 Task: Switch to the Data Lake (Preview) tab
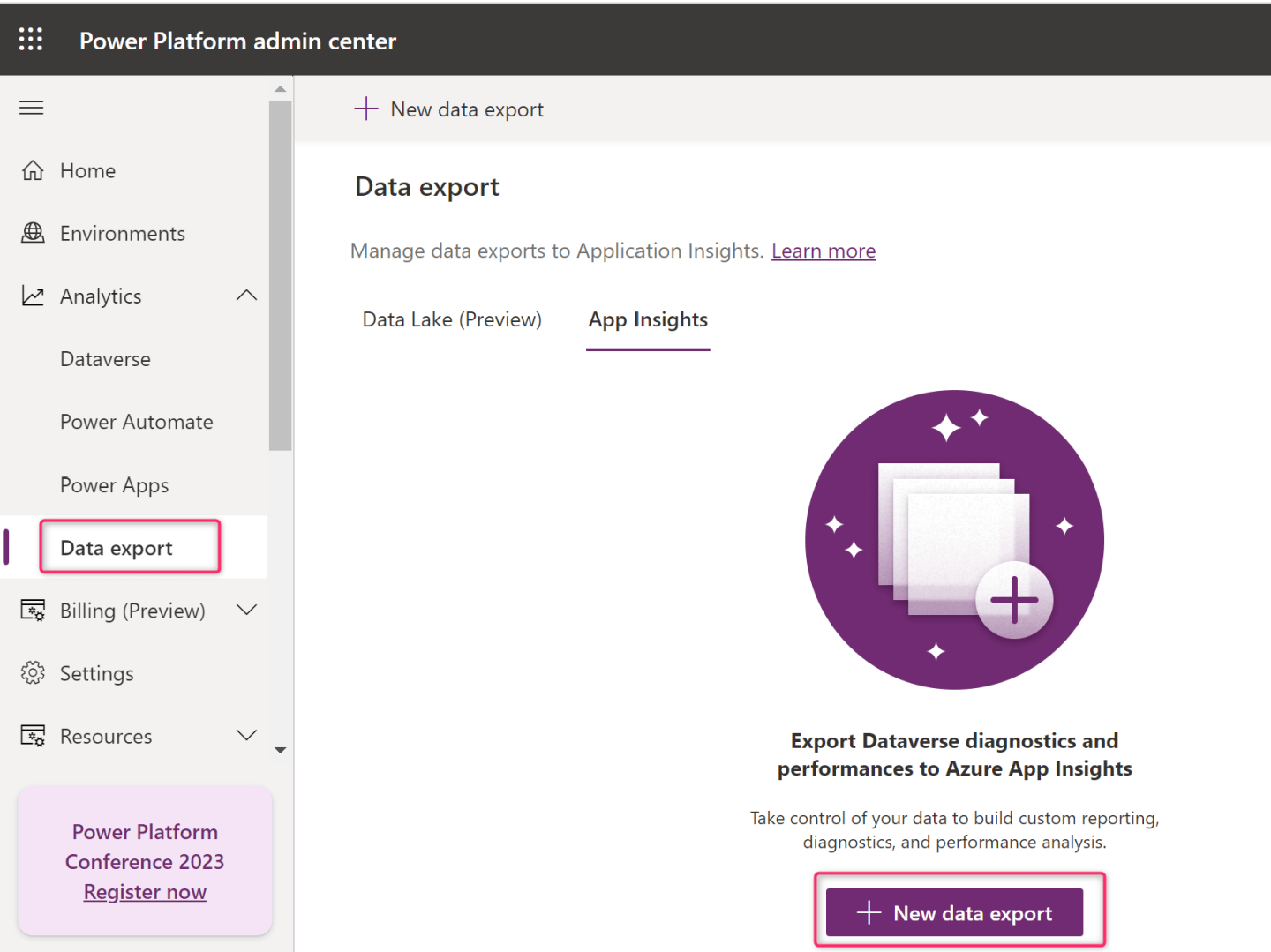pos(452,319)
